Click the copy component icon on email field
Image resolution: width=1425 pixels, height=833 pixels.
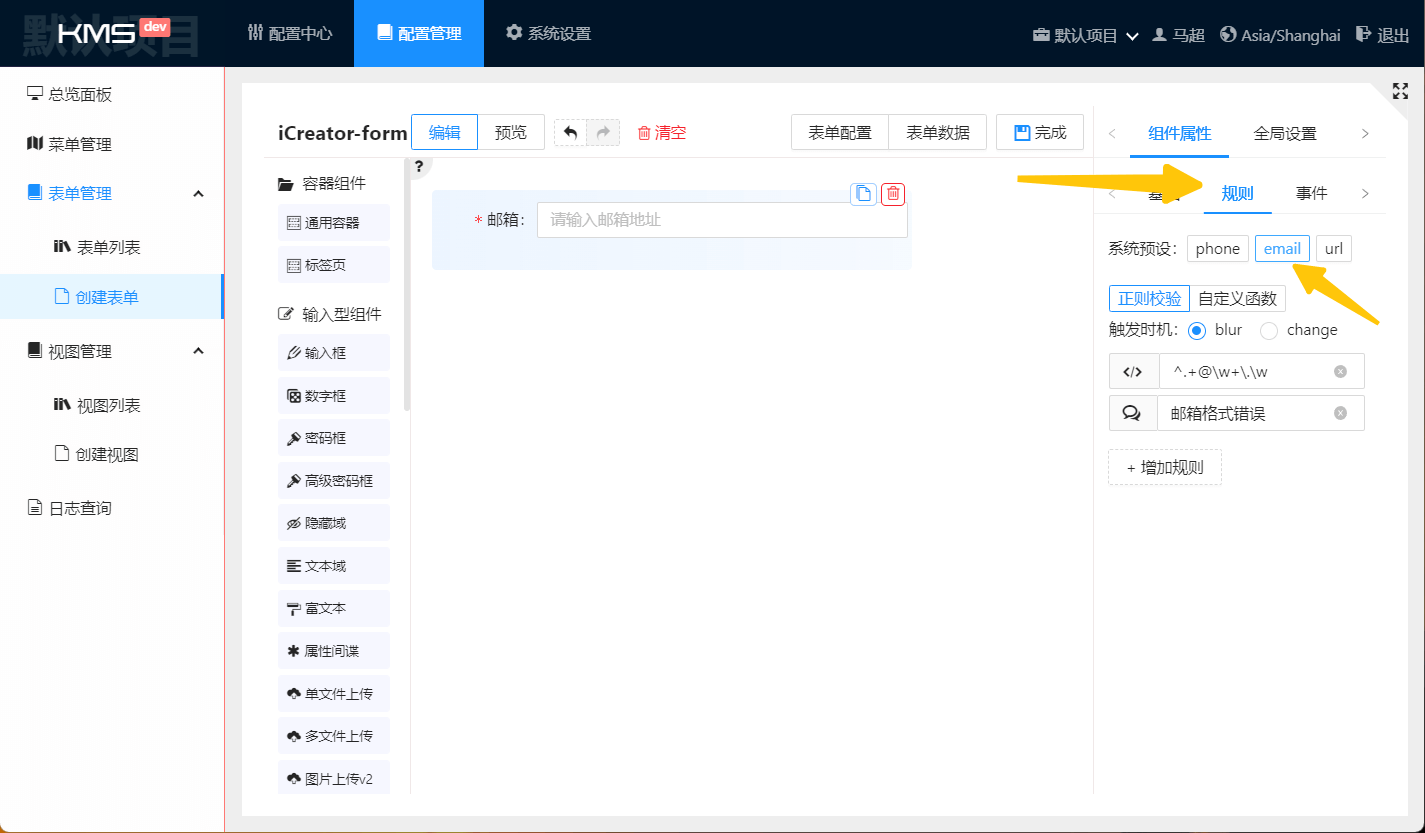[x=863, y=194]
